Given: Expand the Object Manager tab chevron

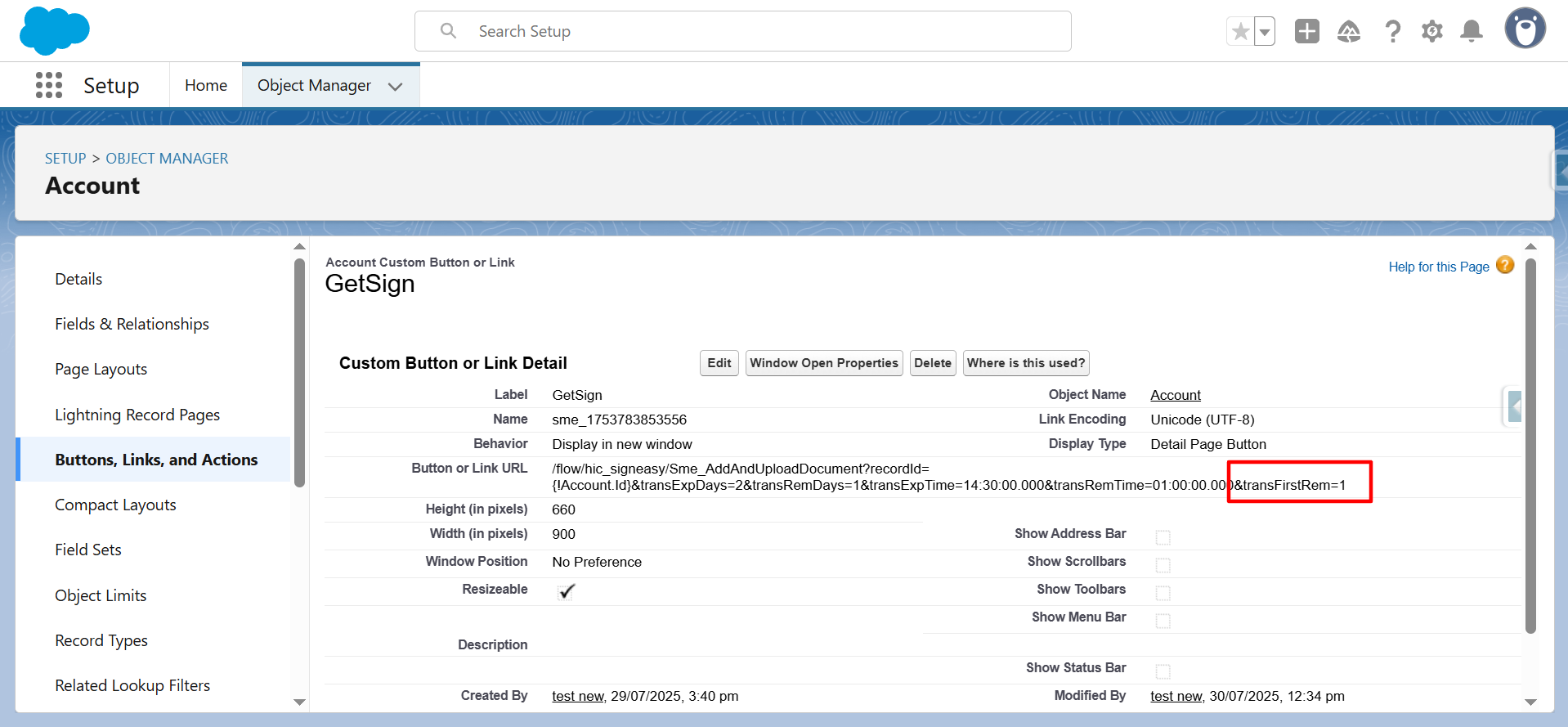Looking at the screenshot, I should click(x=396, y=86).
